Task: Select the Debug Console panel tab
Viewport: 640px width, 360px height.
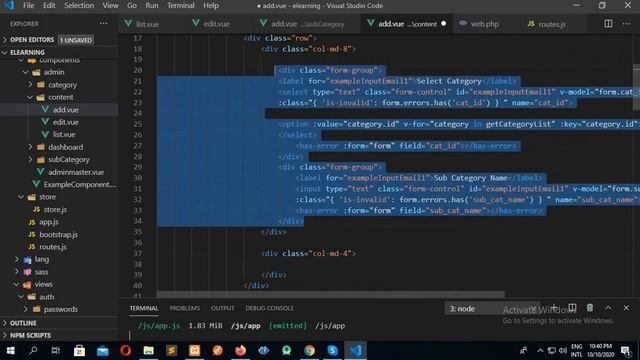Action: pyautogui.click(x=269, y=308)
